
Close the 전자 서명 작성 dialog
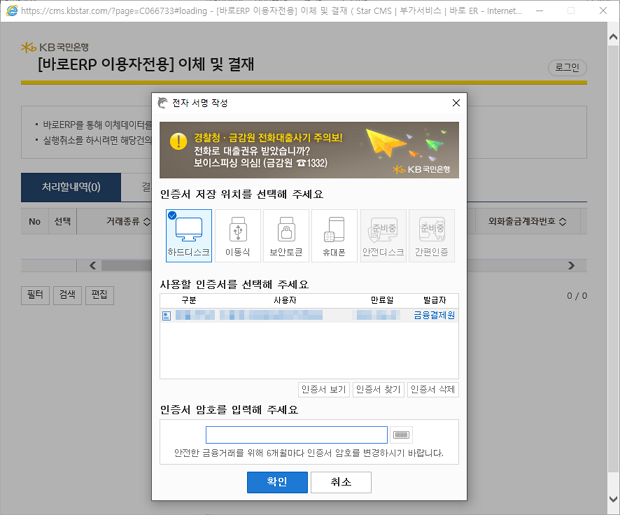(456, 103)
